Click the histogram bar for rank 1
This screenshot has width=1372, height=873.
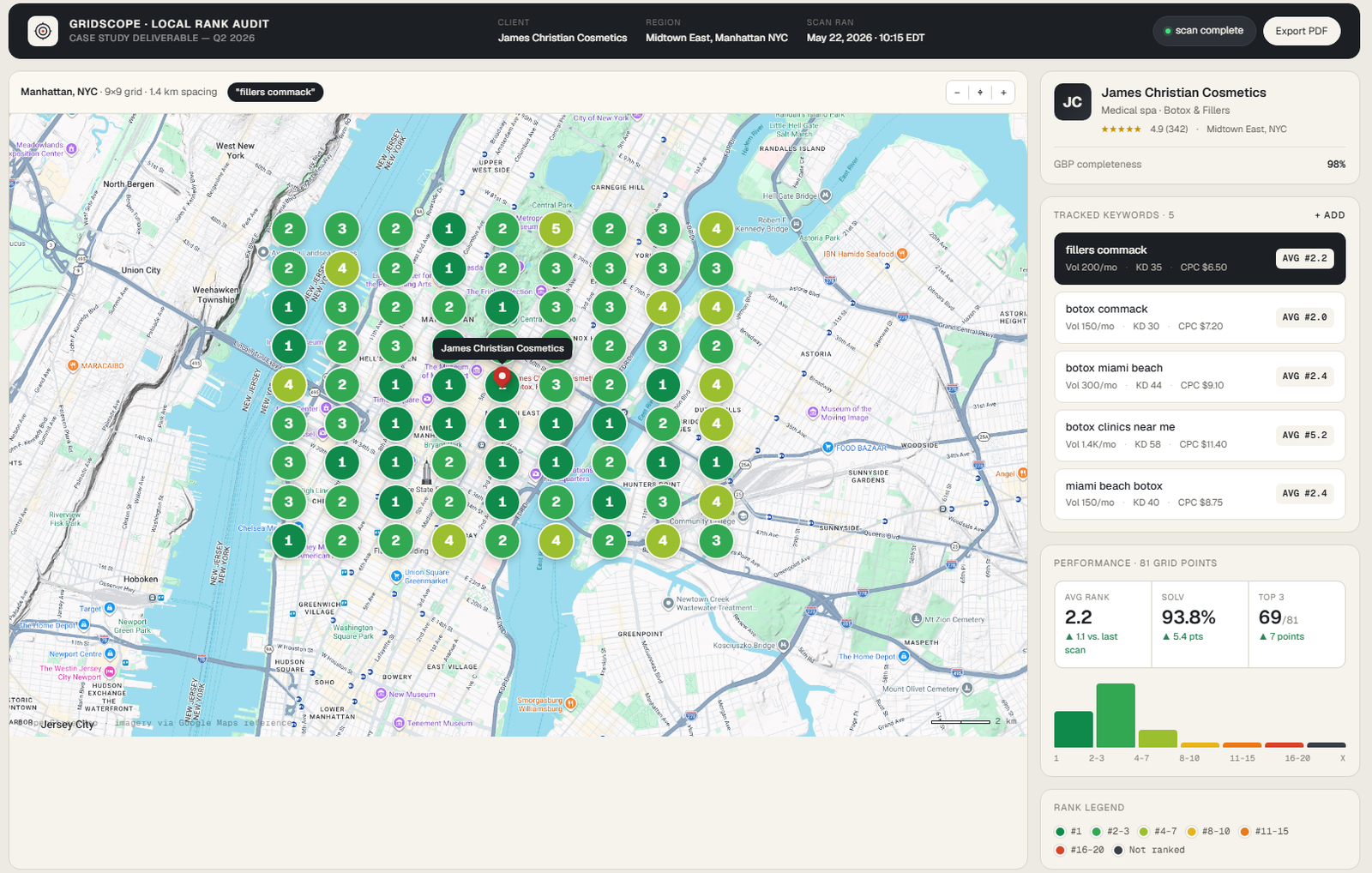point(1074,730)
